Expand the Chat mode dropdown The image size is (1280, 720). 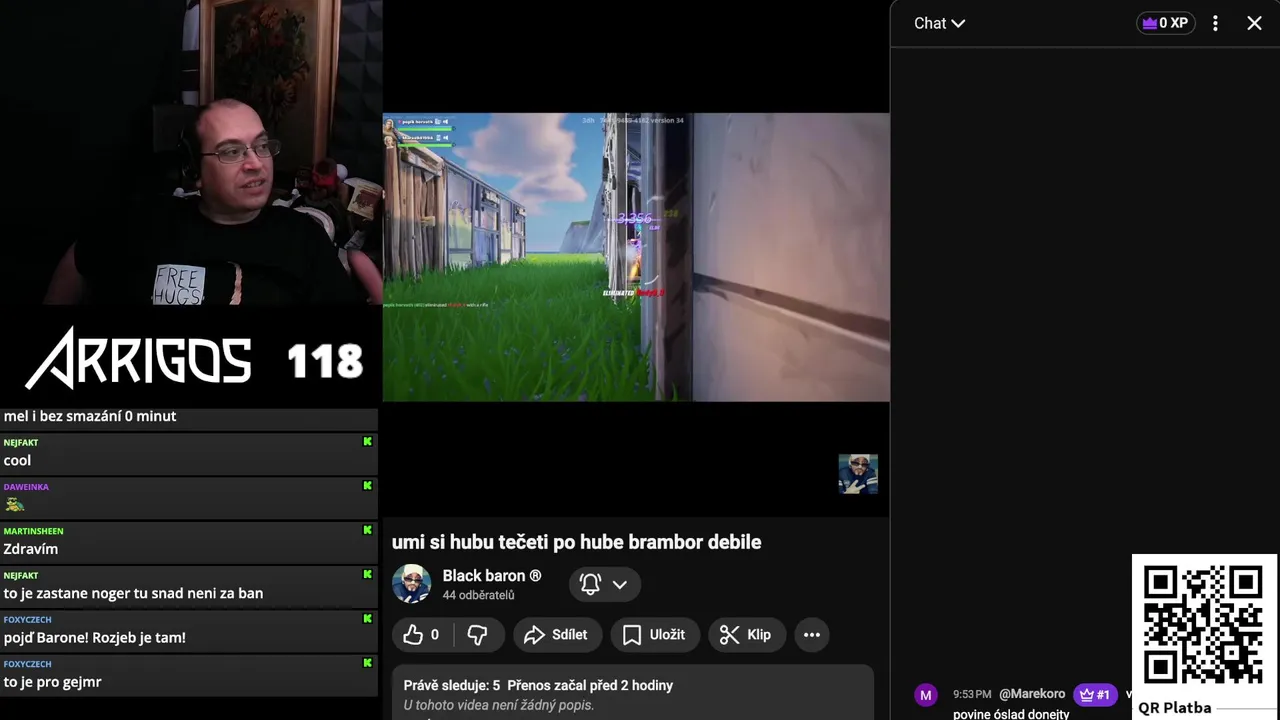coord(939,23)
